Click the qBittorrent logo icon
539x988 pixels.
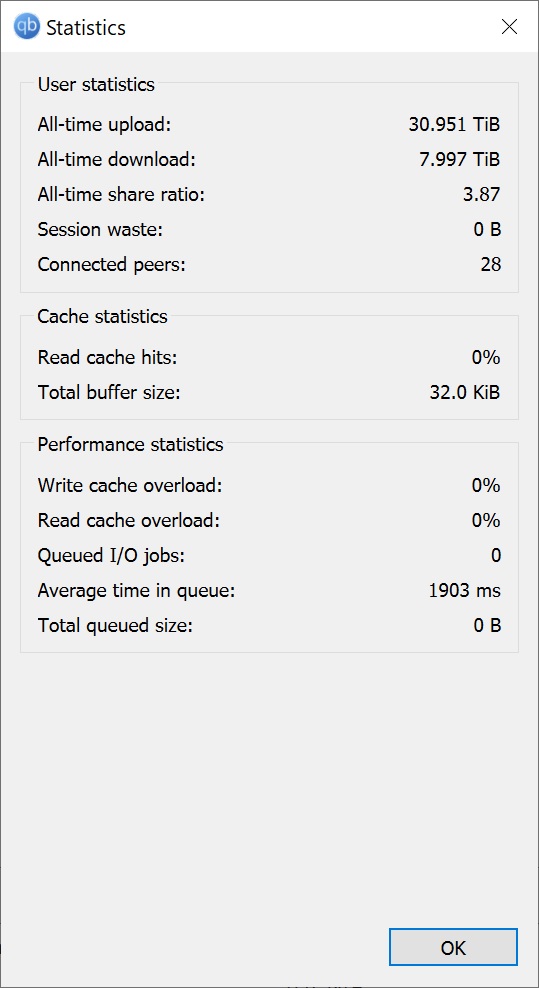pyautogui.click(x=26, y=27)
